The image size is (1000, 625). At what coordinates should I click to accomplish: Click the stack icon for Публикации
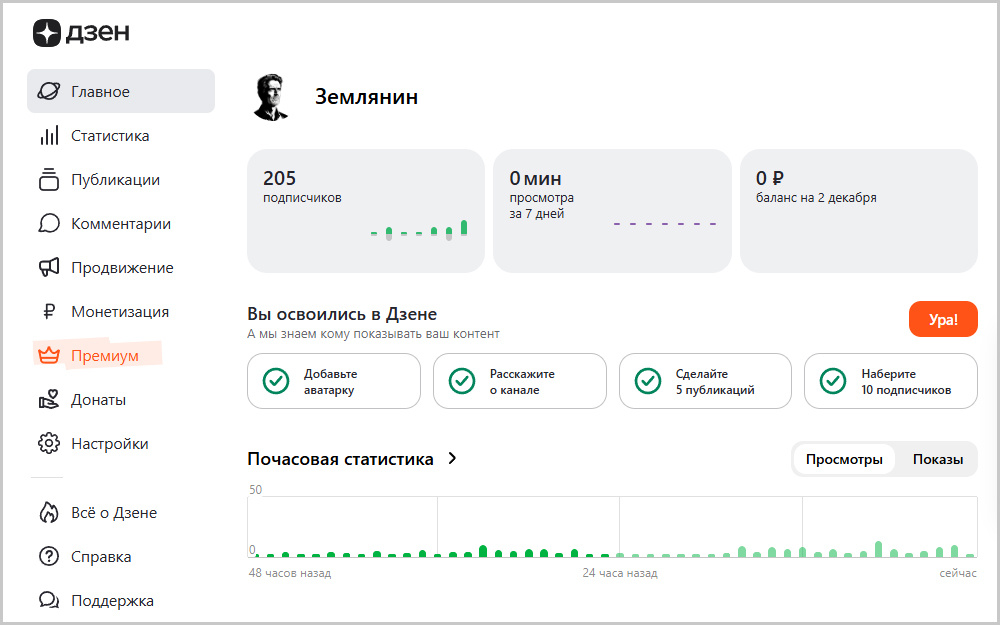(48, 179)
